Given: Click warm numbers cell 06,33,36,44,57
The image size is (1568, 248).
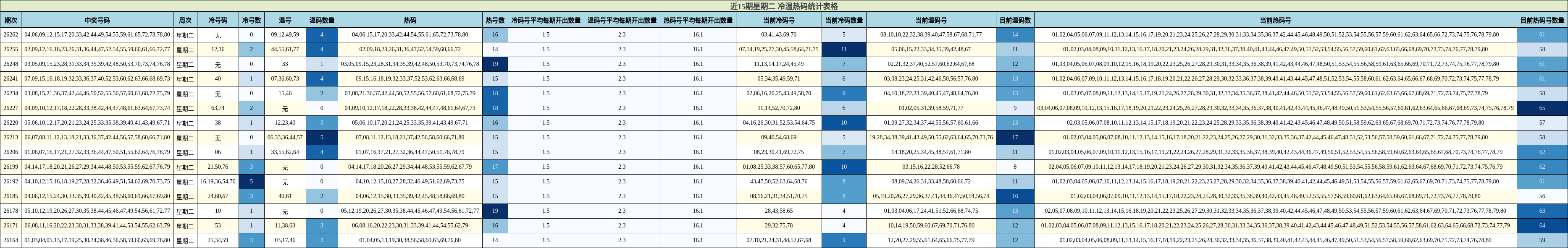Looking at the screenshot, I should 285,137.
